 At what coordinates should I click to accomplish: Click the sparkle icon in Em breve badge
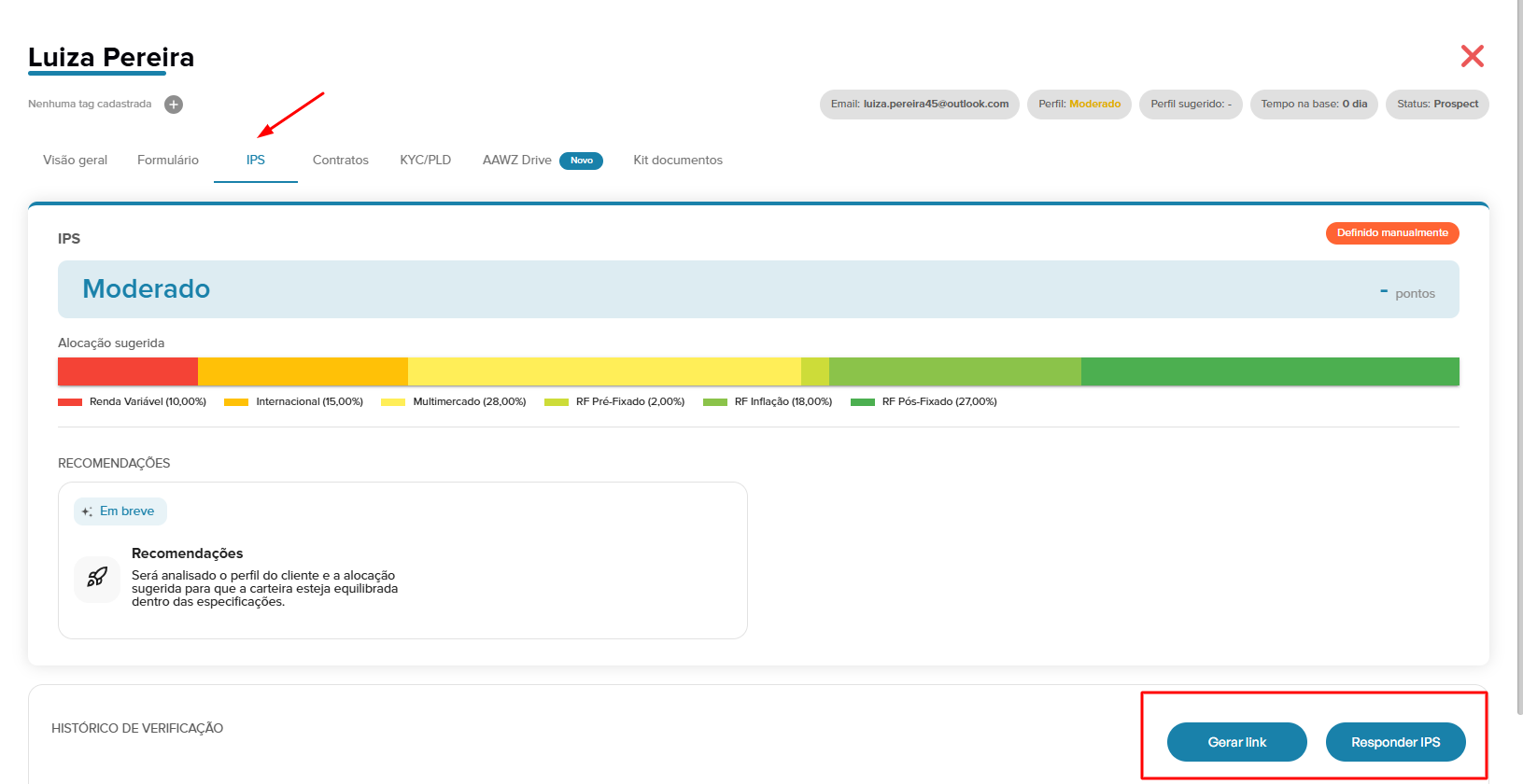[87, 511]
